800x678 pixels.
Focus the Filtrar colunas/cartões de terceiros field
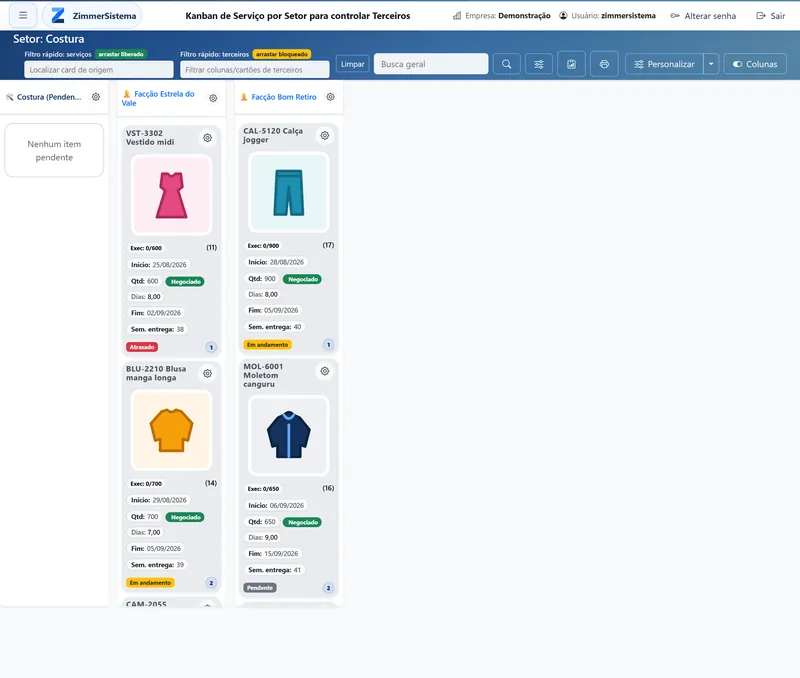[x=255, y=69]
